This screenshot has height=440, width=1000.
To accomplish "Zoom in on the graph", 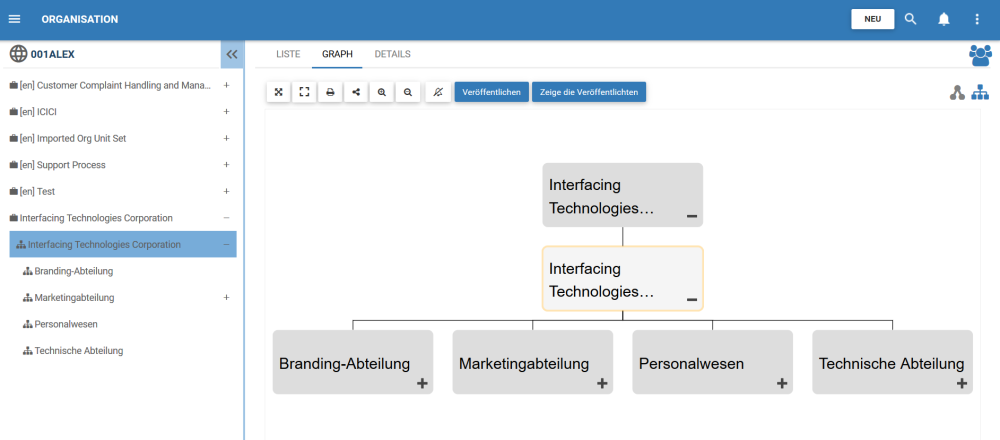I will click(x=382, y=92).
